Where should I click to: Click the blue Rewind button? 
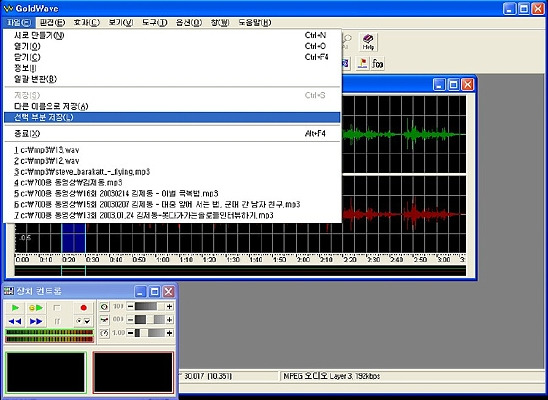click(x=15, y=321)
